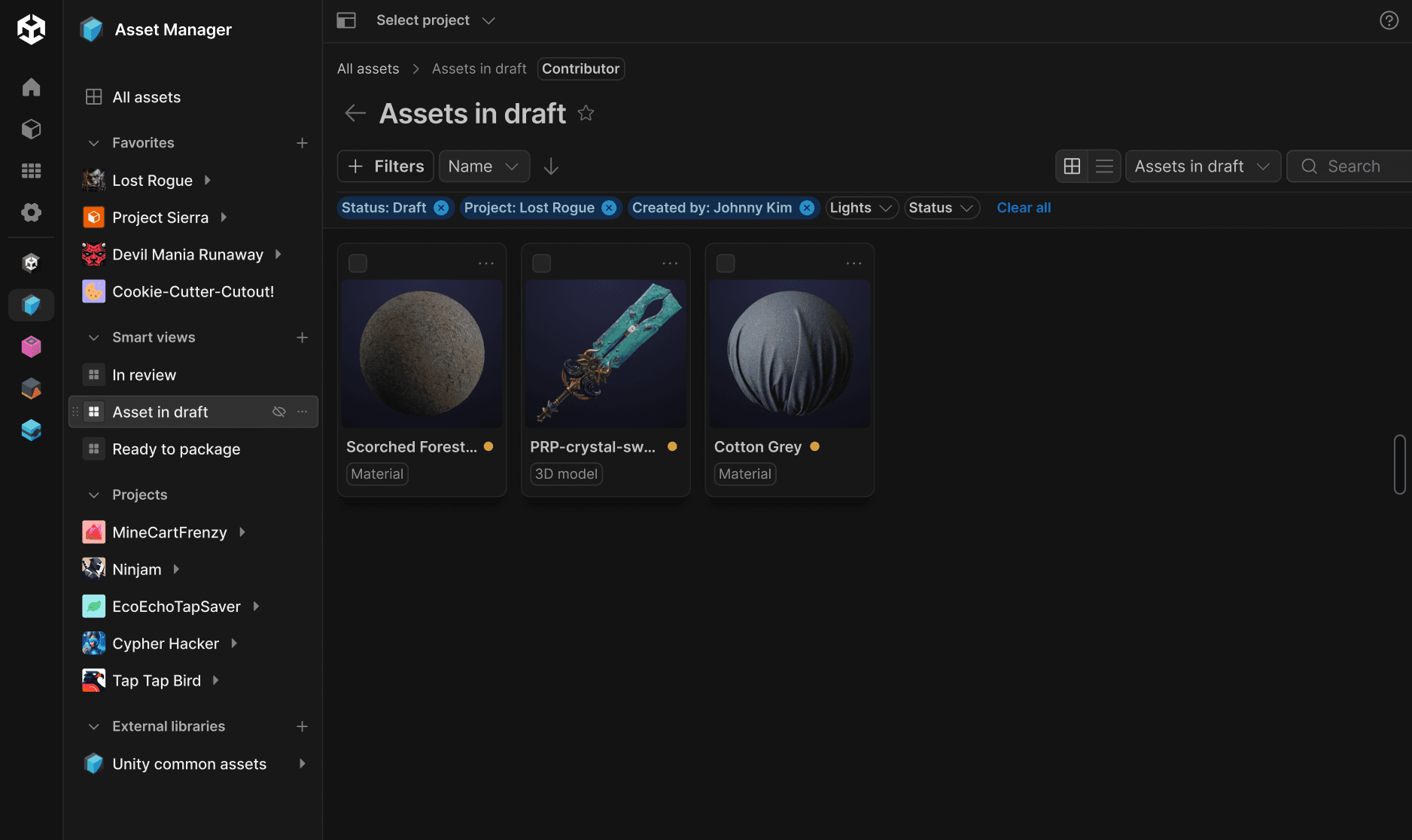The height and width of the screenshot is (840, 1412).
Task: Open the Filters panel
Action: tap(385, 166)
